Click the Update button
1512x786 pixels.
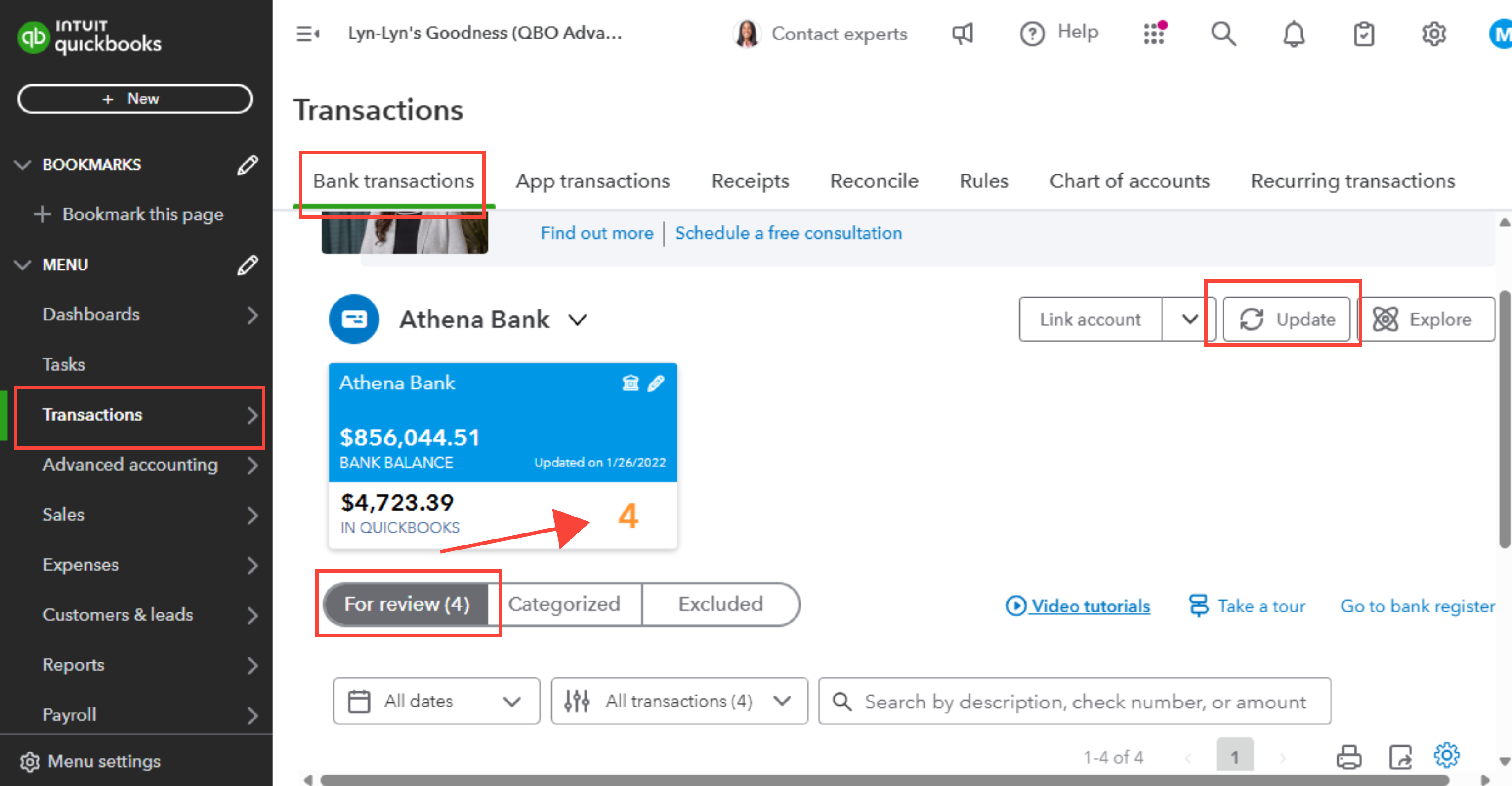click(1286, 319)
